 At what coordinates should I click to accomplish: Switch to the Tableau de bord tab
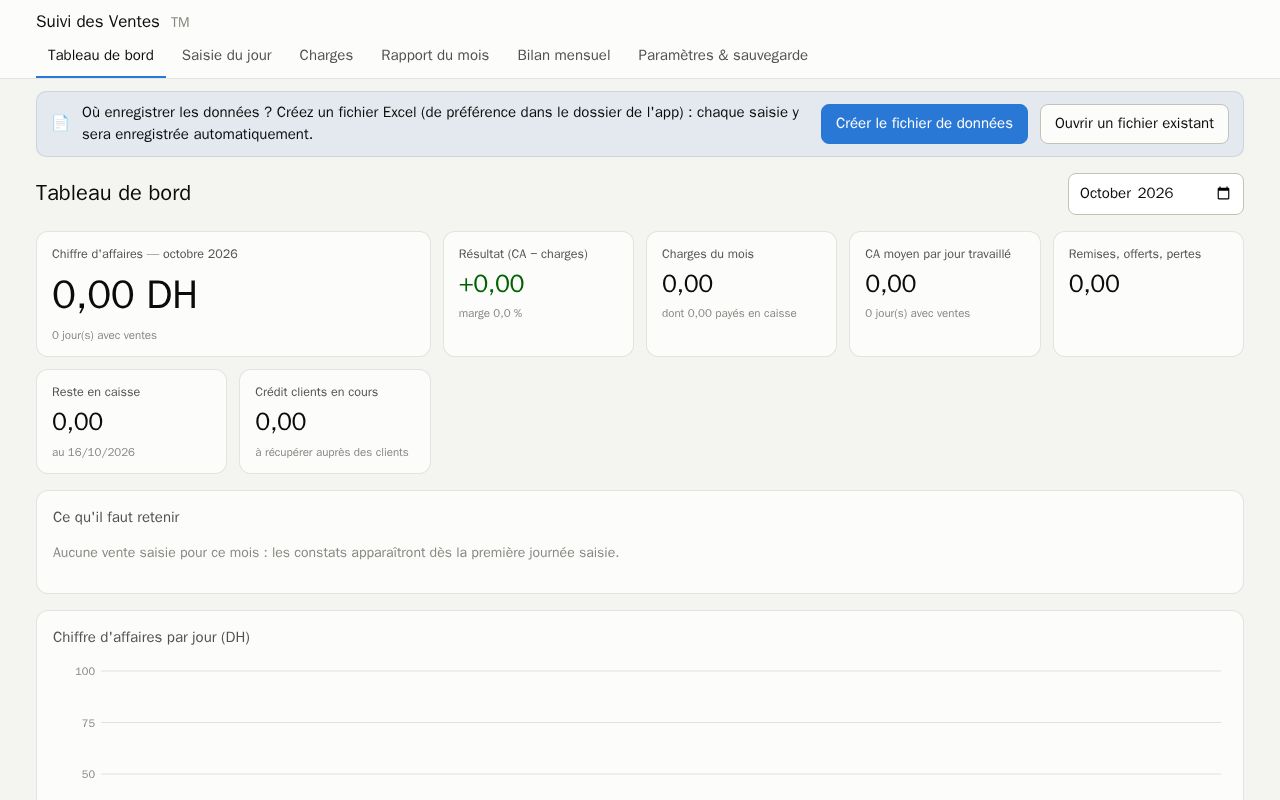point(101,56)
